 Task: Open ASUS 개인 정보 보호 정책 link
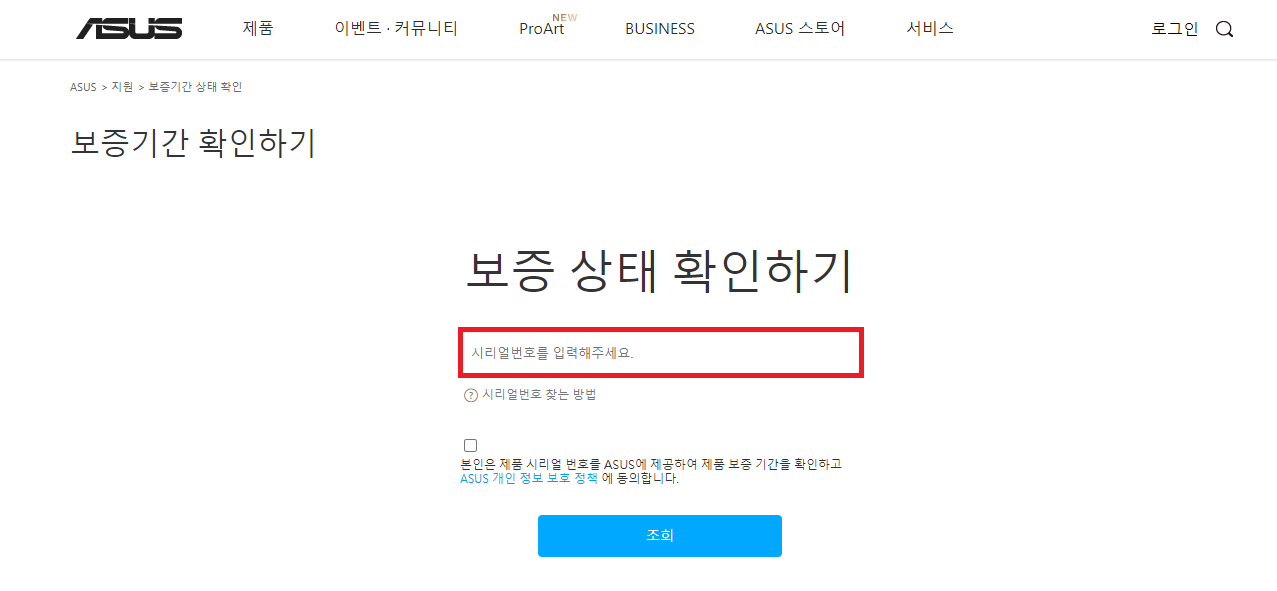(x=529, y=478)
